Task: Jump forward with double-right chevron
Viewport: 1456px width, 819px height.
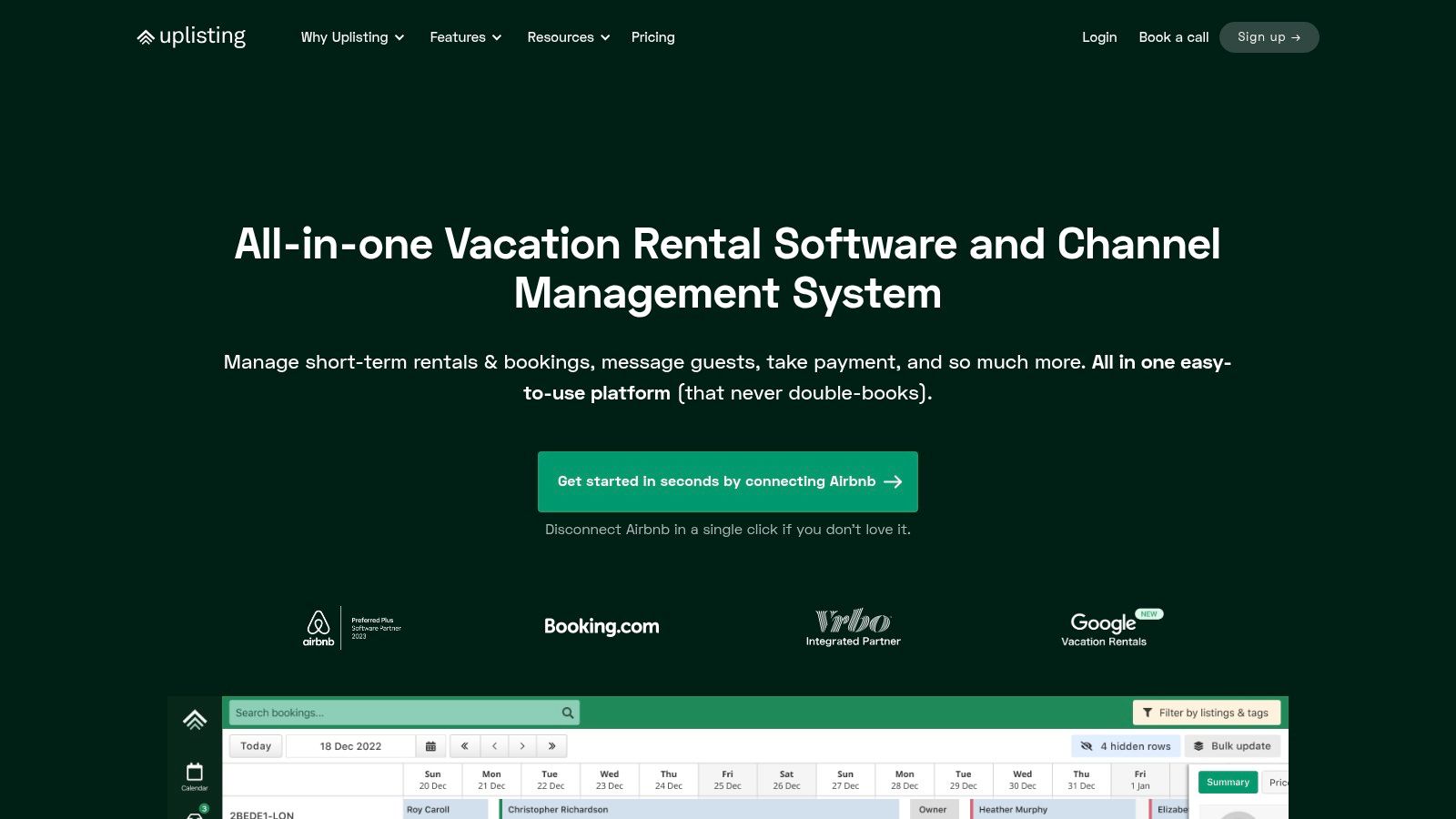Action: point(551,746)
